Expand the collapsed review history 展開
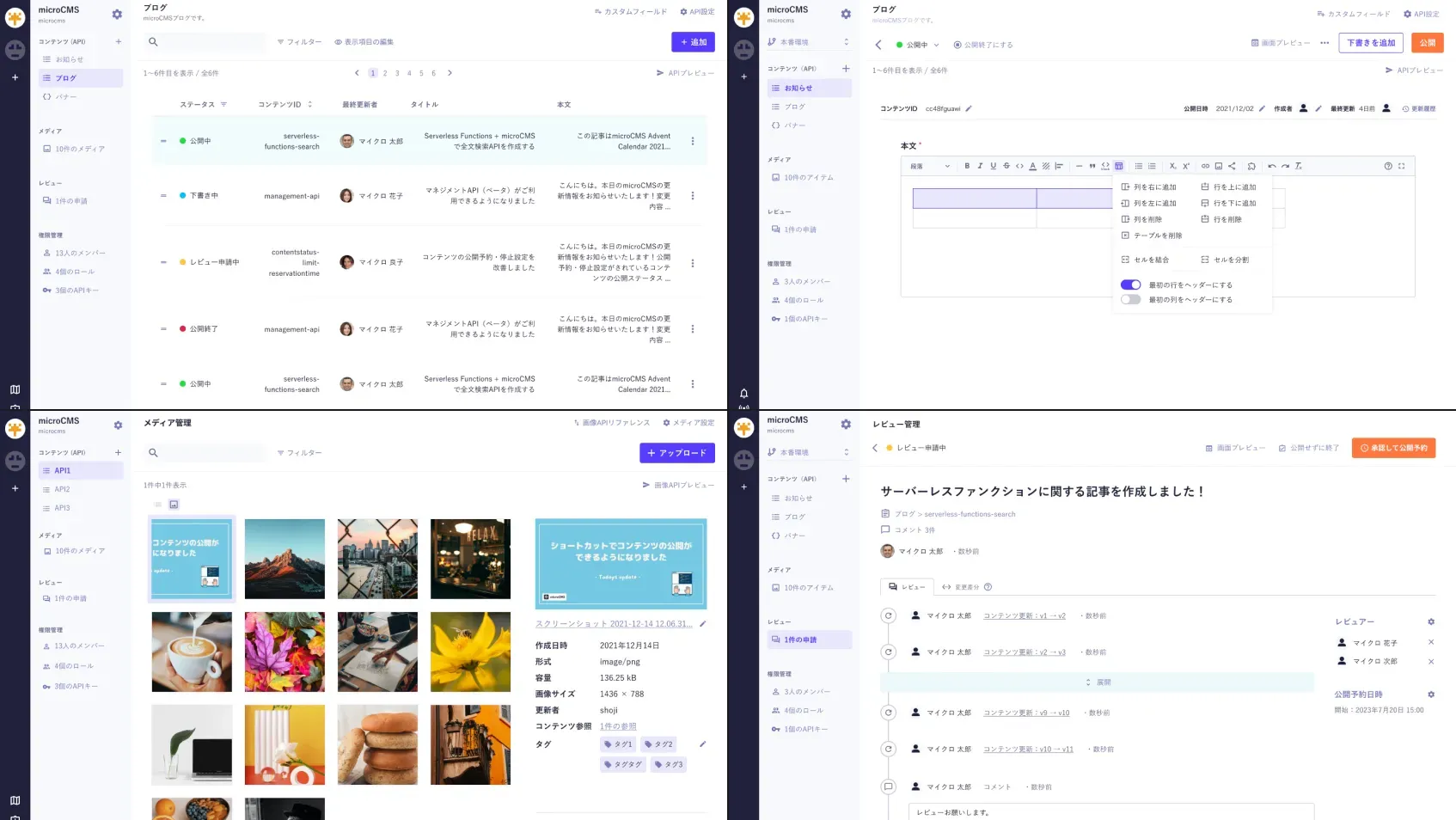 click(x=1098, y=682)
